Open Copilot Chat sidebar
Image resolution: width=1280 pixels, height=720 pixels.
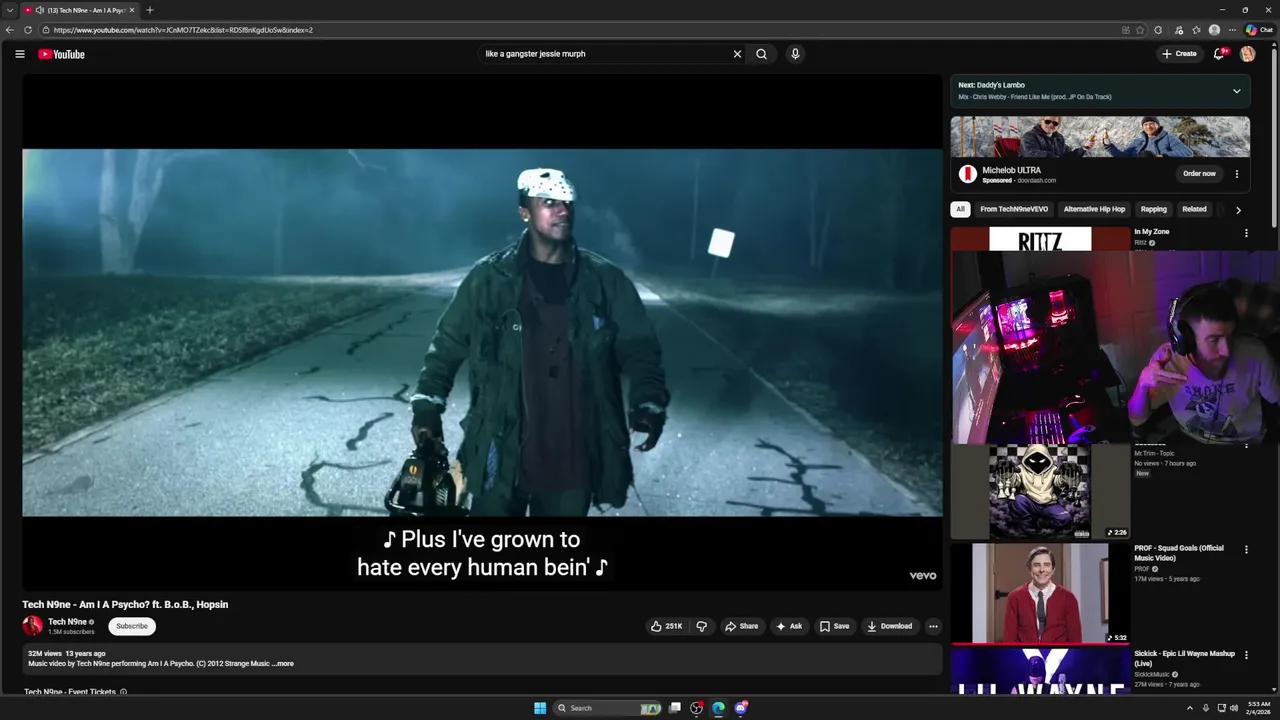pos(1258,30)
